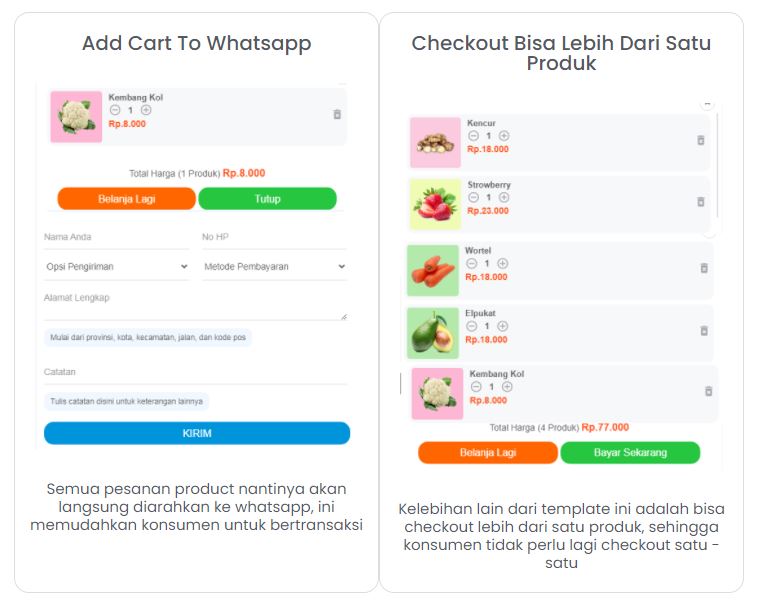Click the green Tutup button

268,199
